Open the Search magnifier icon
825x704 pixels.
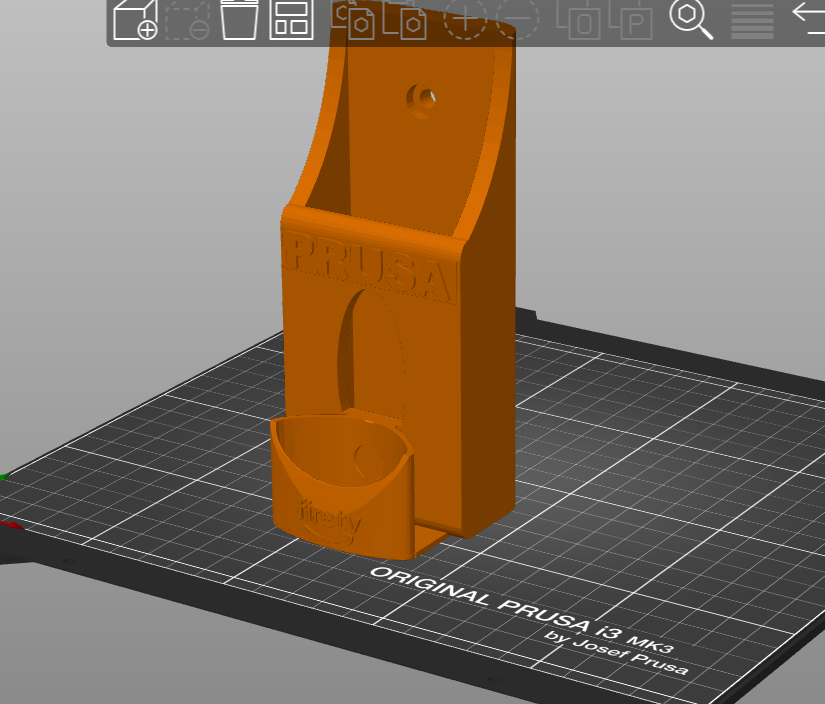691,19
